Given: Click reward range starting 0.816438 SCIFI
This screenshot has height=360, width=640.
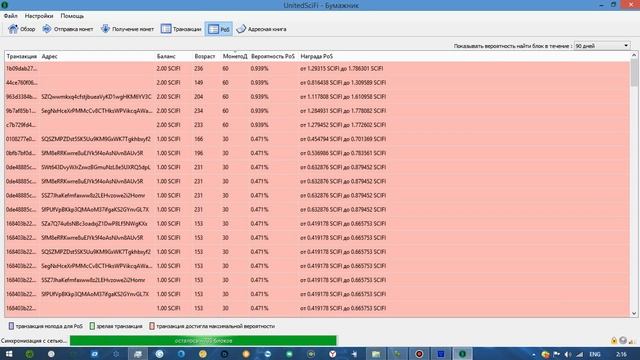Looking at the screenshot, I should point(343,82).
